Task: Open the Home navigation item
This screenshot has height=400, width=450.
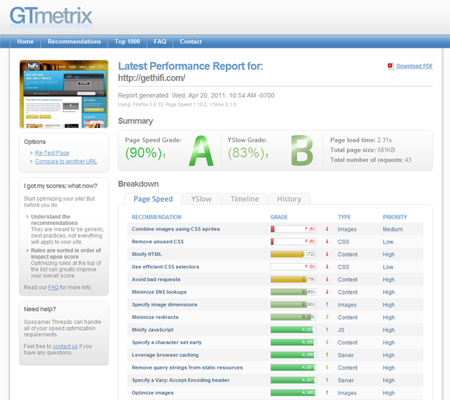Action: tap(25, 42)
